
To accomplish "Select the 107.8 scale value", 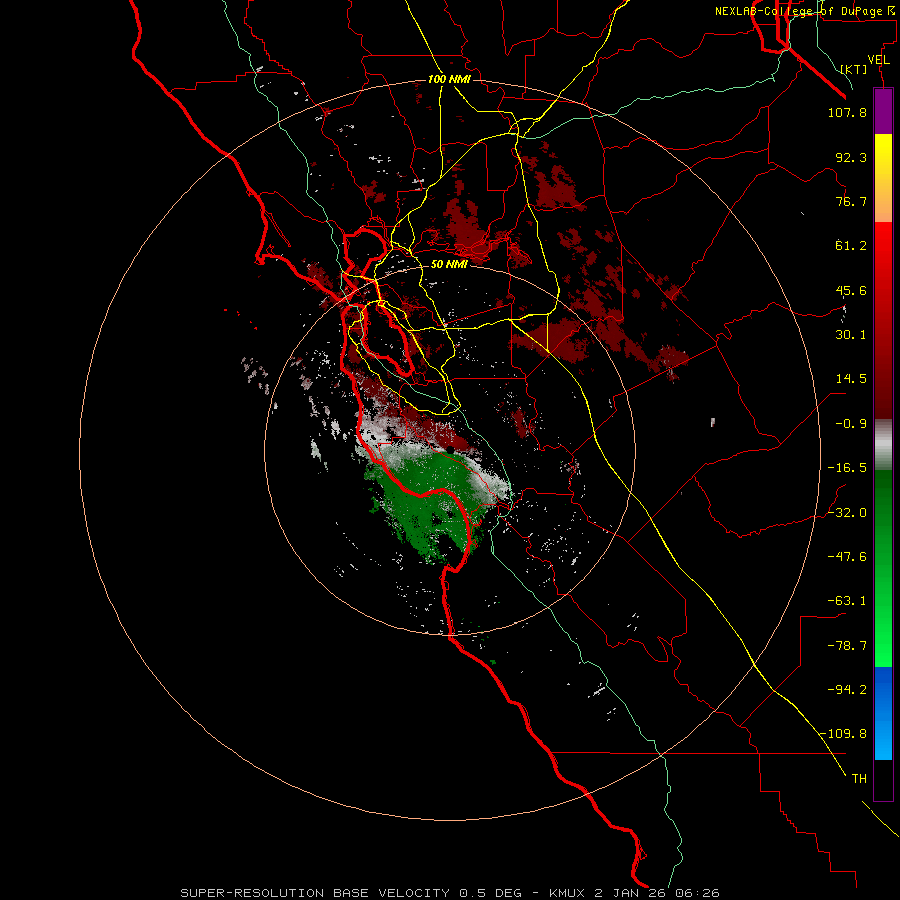I will point(847,112).
